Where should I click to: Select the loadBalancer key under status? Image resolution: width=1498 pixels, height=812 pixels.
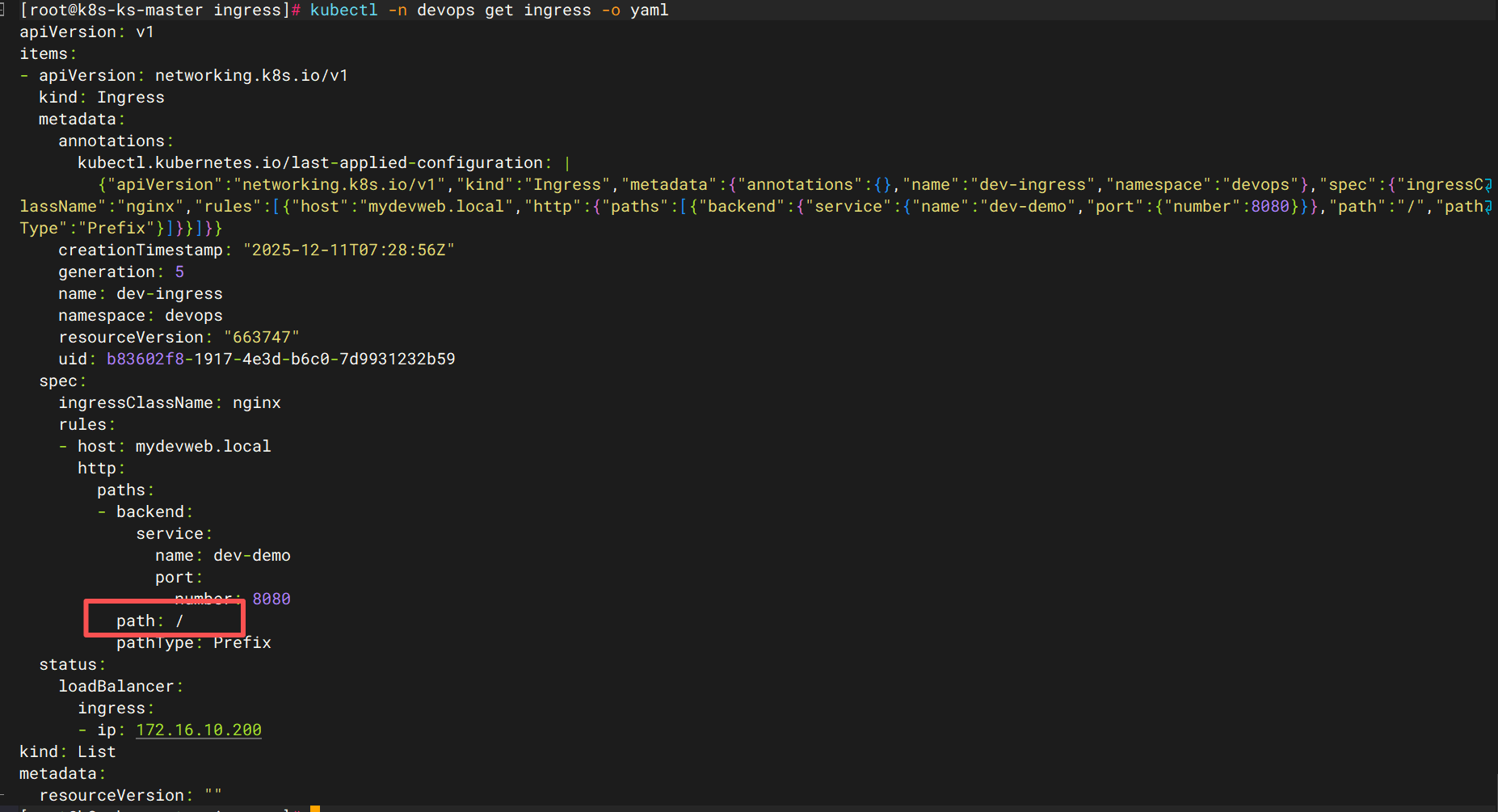click(116, 686)
